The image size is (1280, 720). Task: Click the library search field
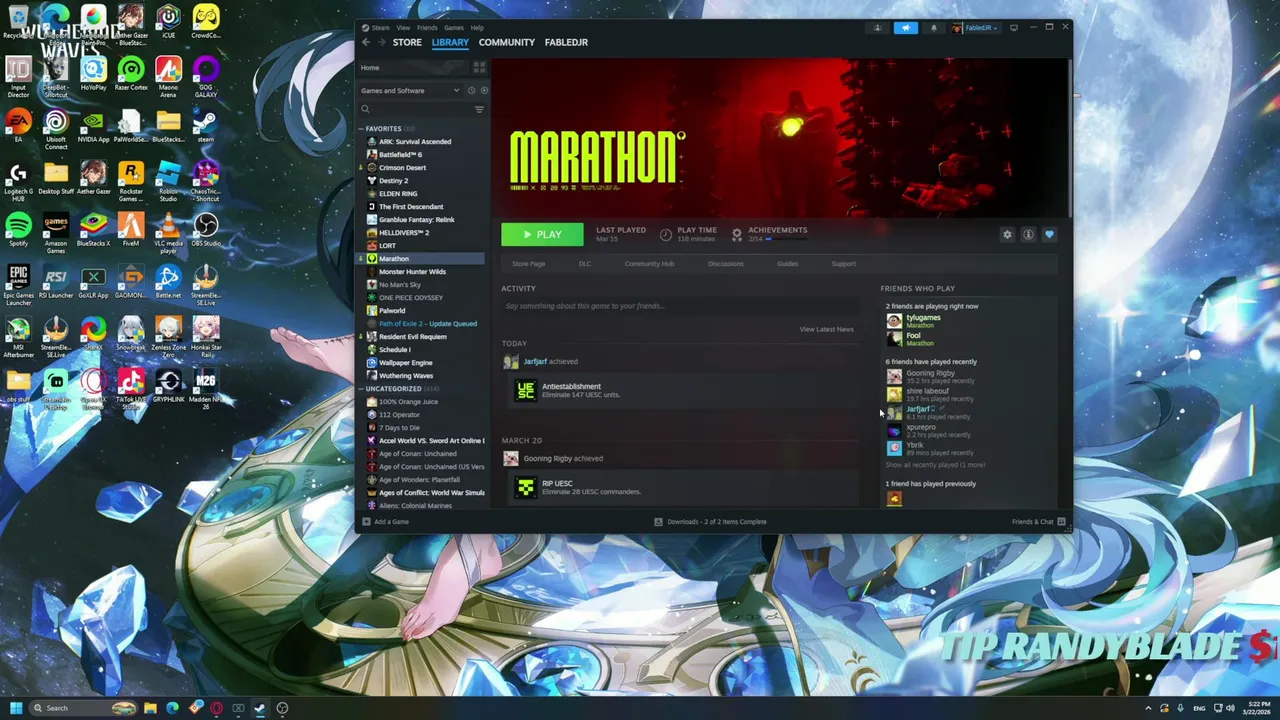[415, 109]
